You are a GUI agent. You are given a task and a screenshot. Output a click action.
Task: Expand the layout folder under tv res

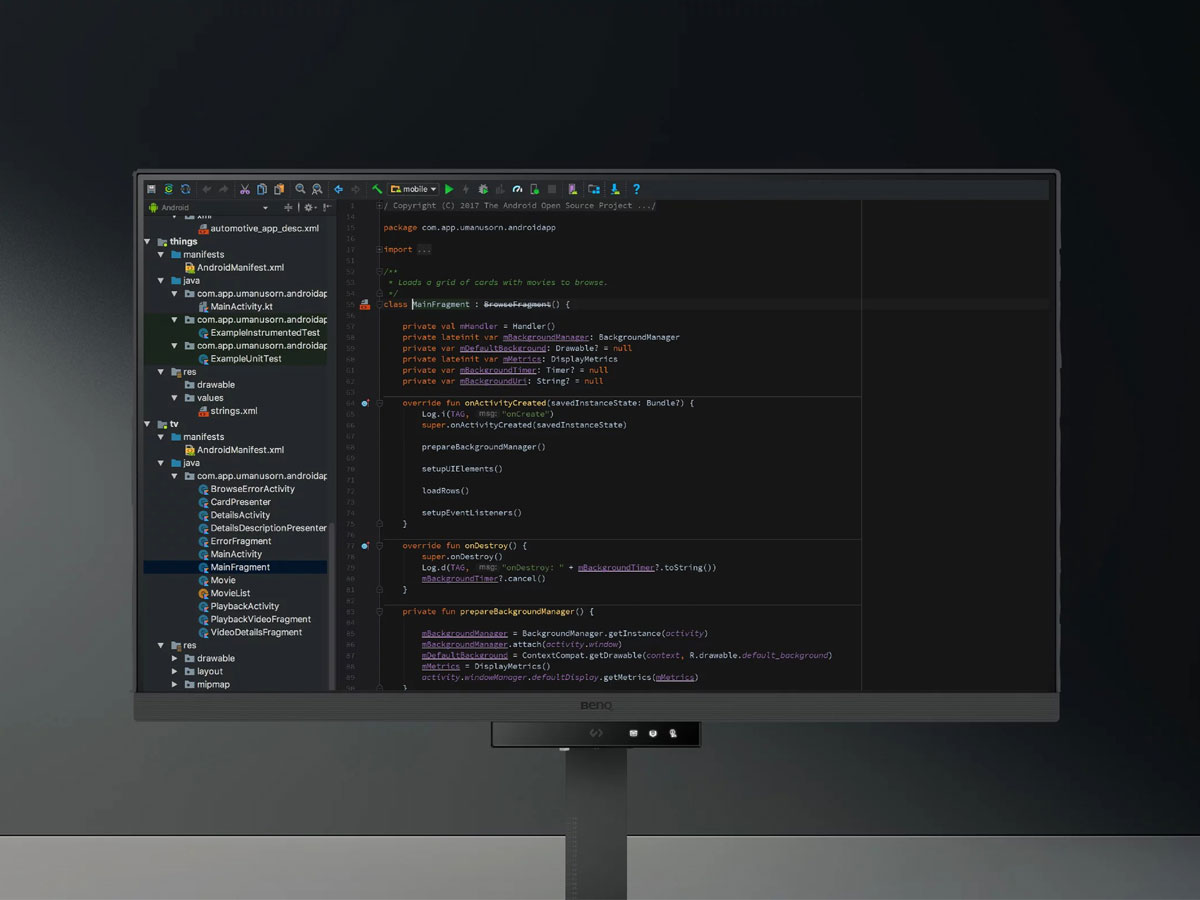175,672
